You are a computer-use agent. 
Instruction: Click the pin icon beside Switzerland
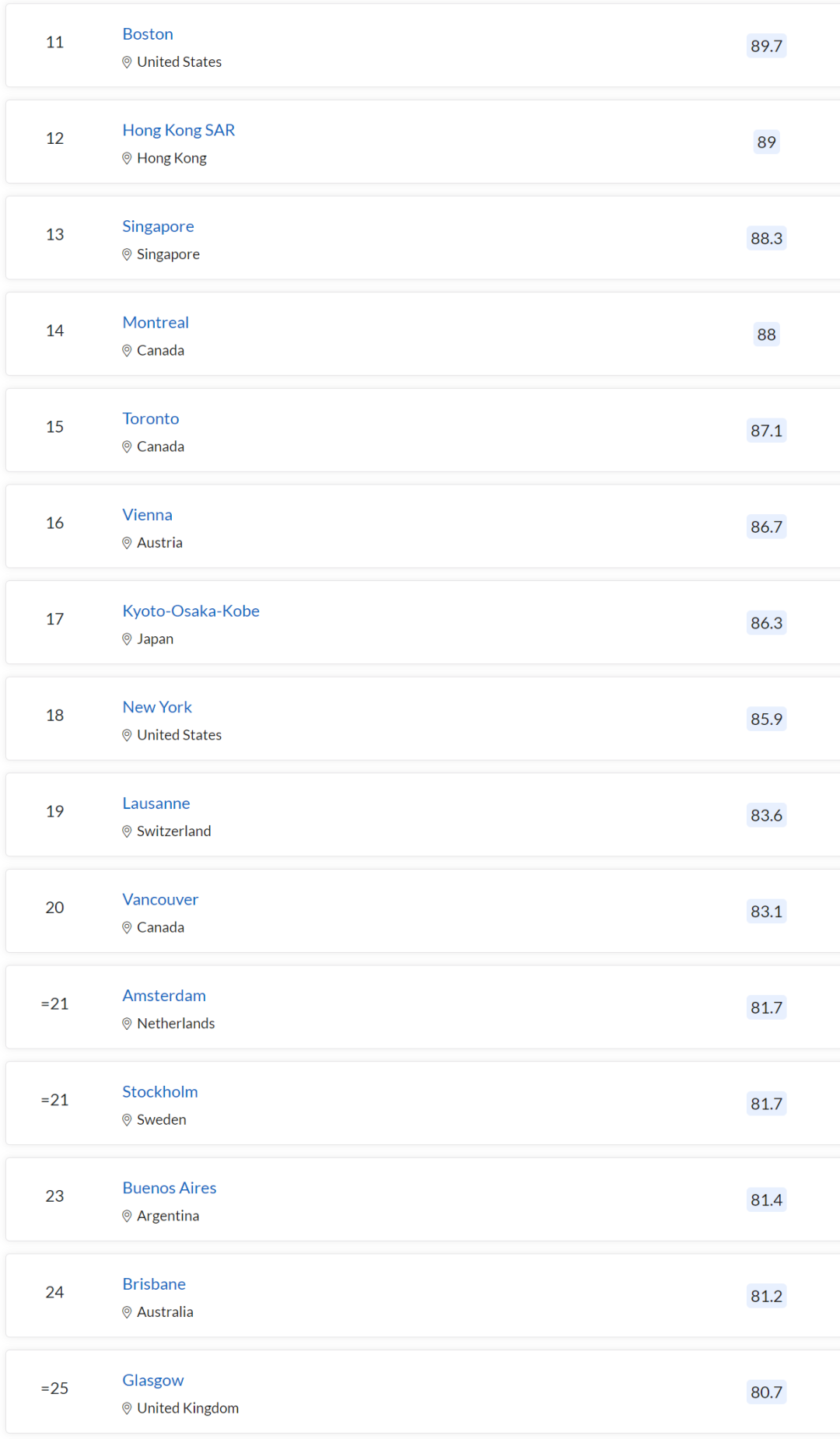[x=127, y=832]
